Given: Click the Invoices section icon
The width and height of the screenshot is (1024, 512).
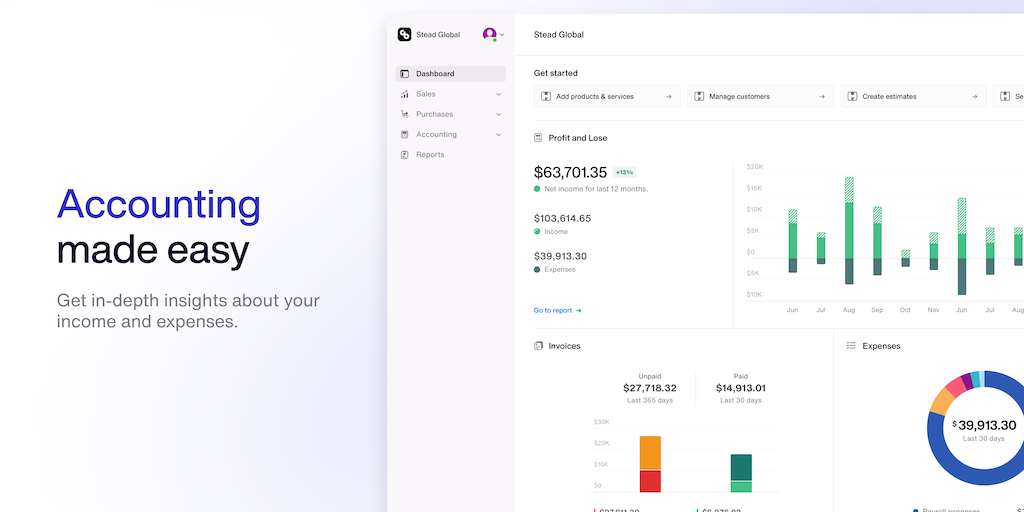Looking at the screenshot, I should point(538,345).
